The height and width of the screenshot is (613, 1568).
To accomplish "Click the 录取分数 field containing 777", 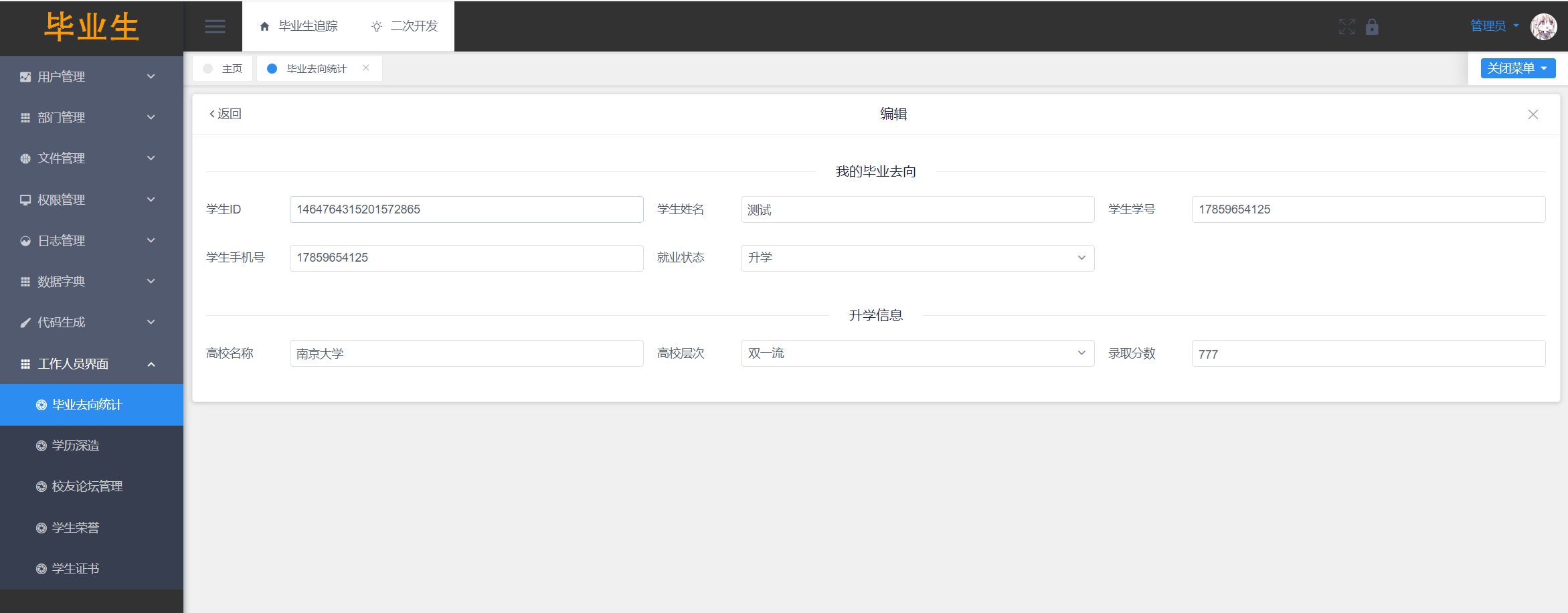I will point(1369,353).
